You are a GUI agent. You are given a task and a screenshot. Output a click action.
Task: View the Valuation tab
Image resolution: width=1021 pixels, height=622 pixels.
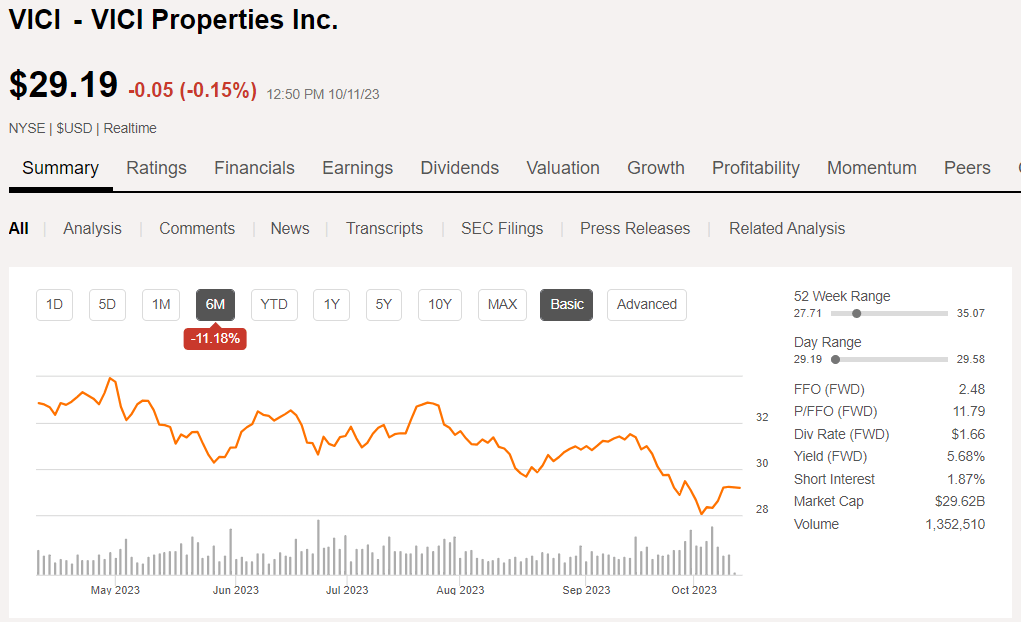(x=563, y=168)
